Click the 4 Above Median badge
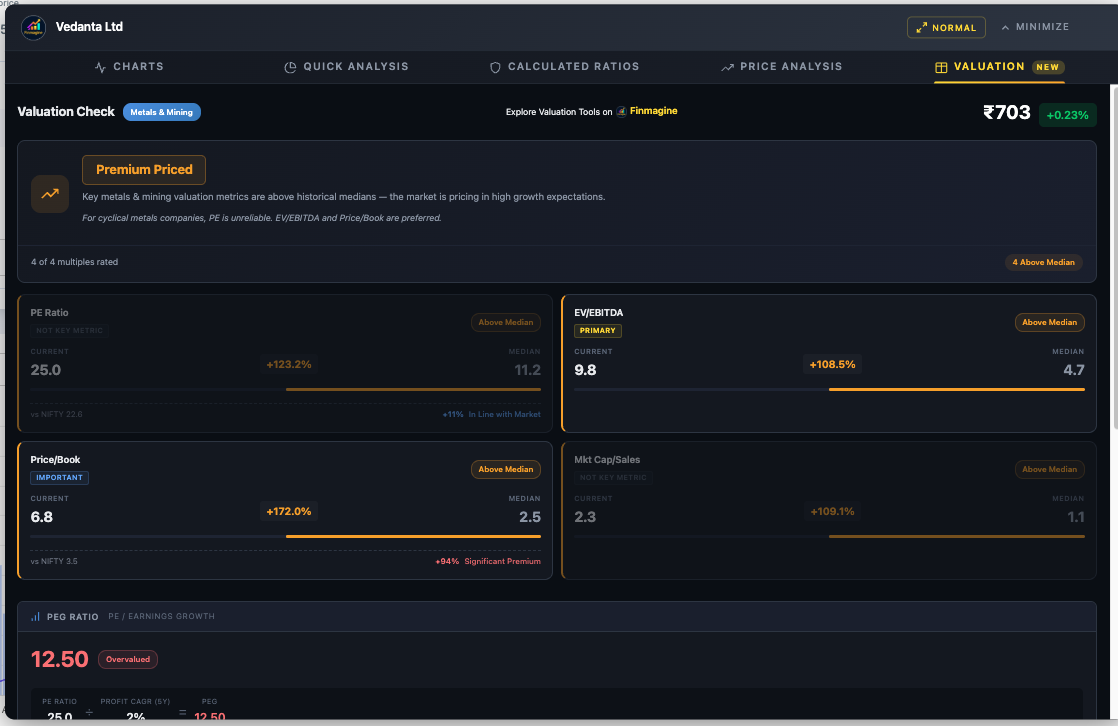 (1043, 263)
